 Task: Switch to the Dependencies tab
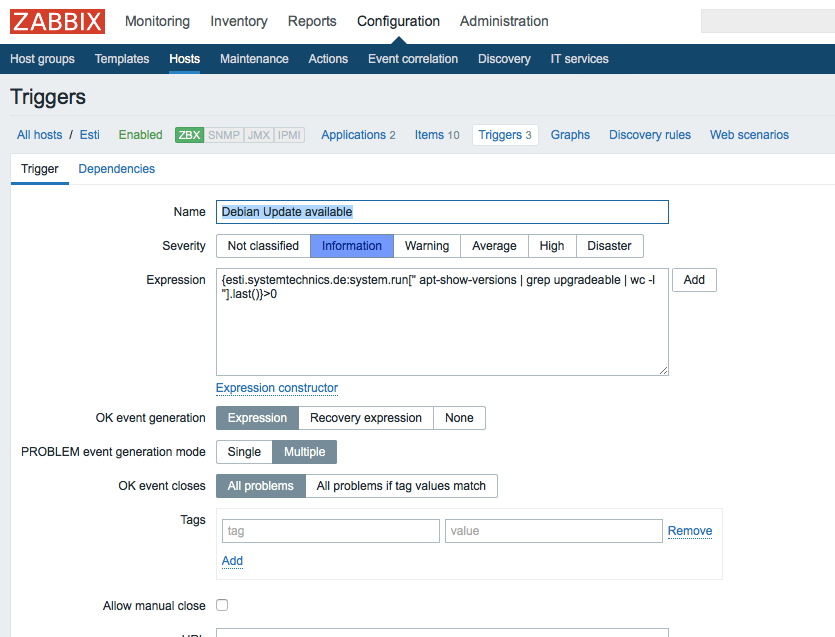(x=117, y=169)
